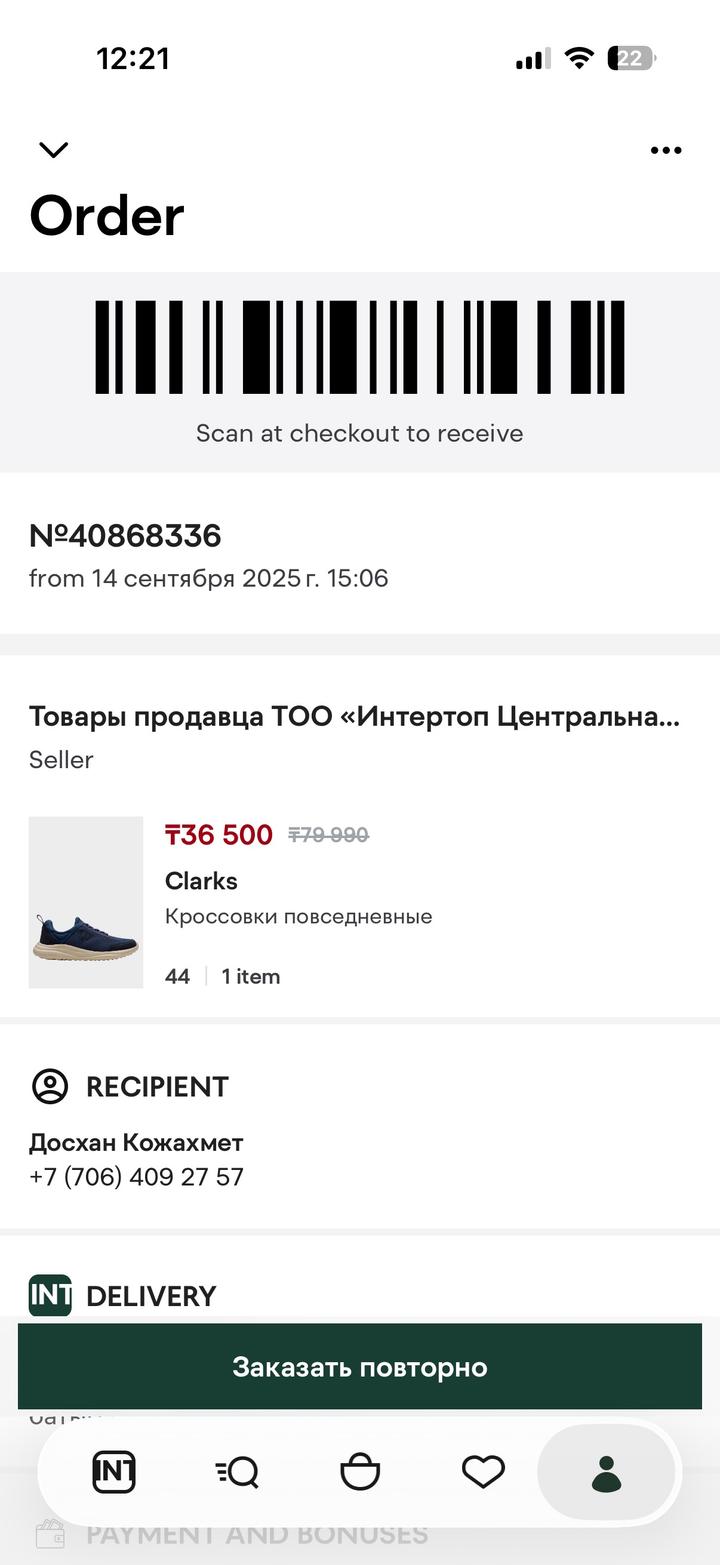Open the shopping basket tab
720x1565 pixels.
pos(360,1472)
